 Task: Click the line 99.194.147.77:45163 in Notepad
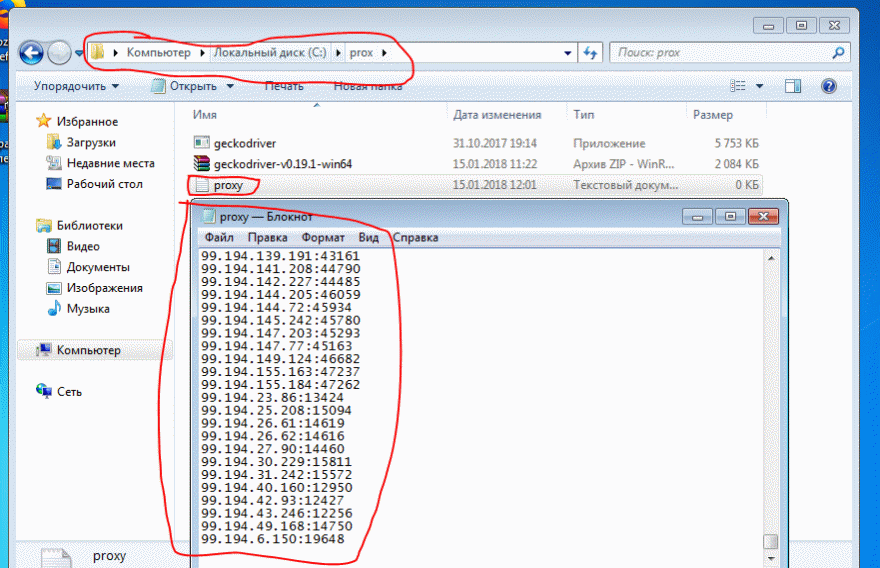point(277,346)
